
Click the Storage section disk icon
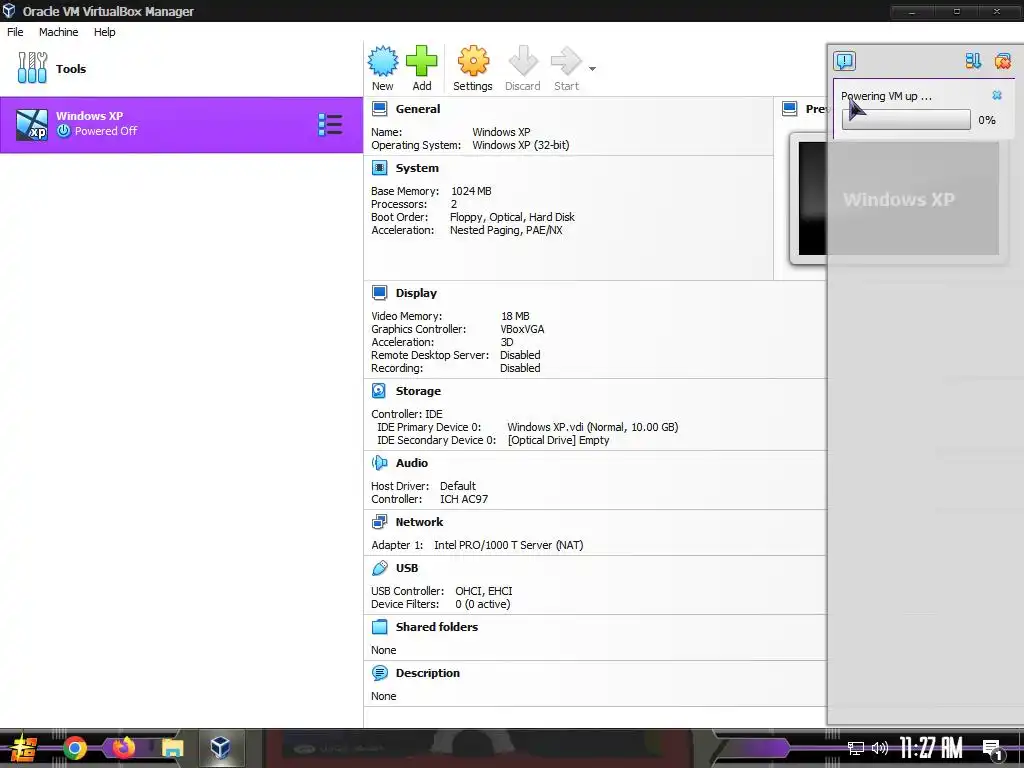coord(379,391)
